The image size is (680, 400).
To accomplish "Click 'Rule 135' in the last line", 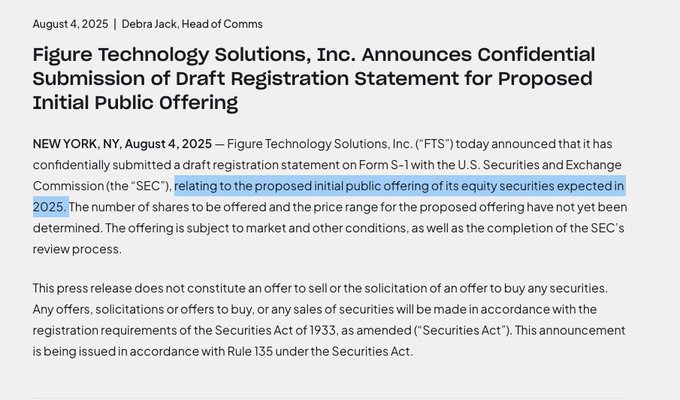I will (250, 351).
